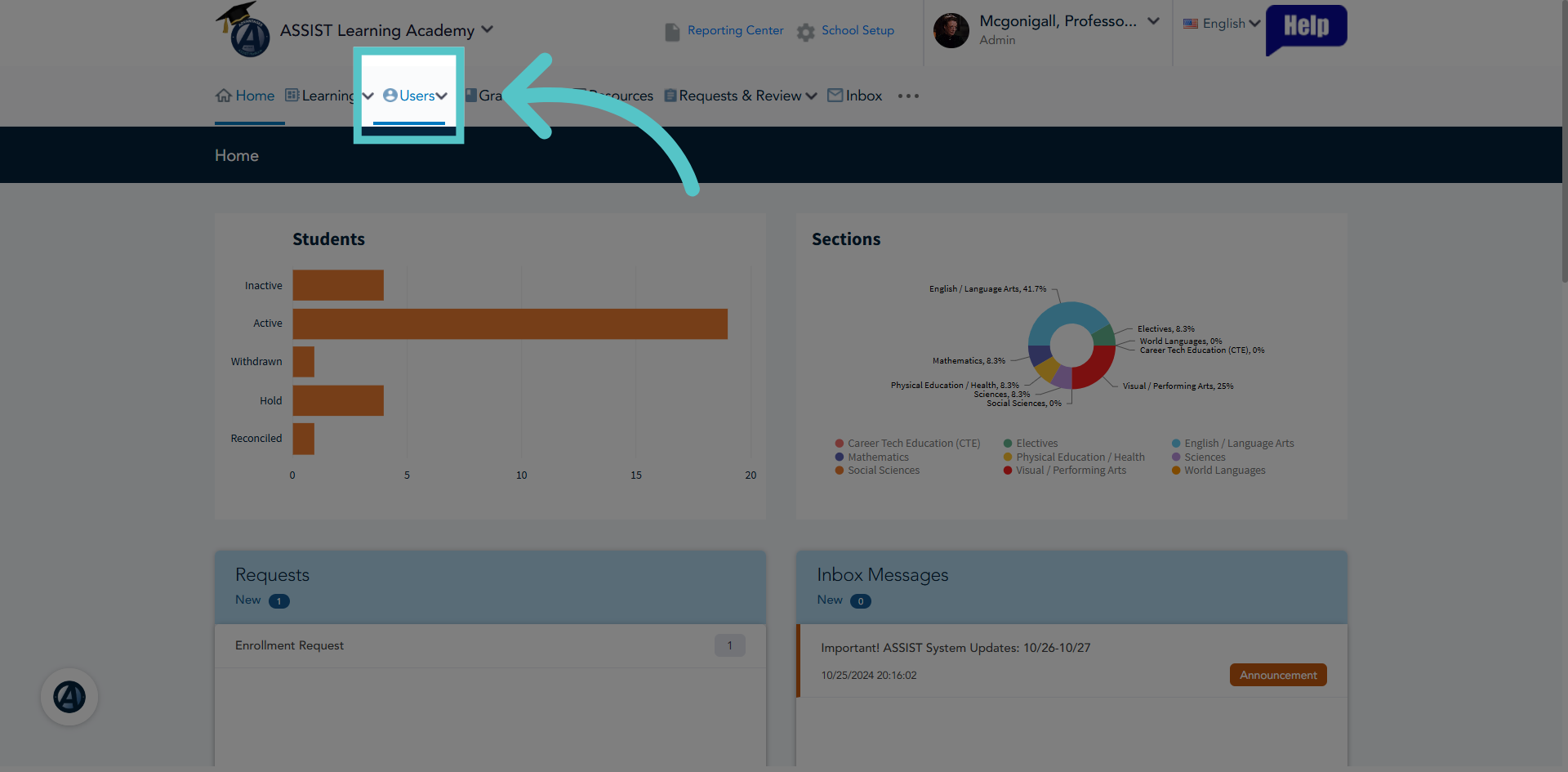Toggle English / Language Arts legend swatch

point(1176,444)
